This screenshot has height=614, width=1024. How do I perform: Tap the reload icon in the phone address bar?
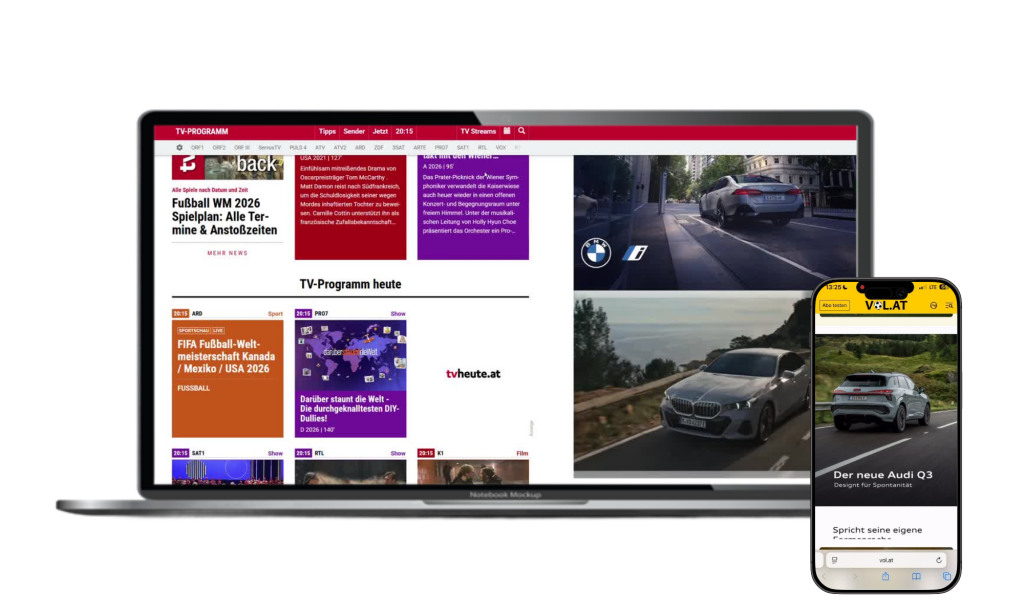(x=938, y=560)
